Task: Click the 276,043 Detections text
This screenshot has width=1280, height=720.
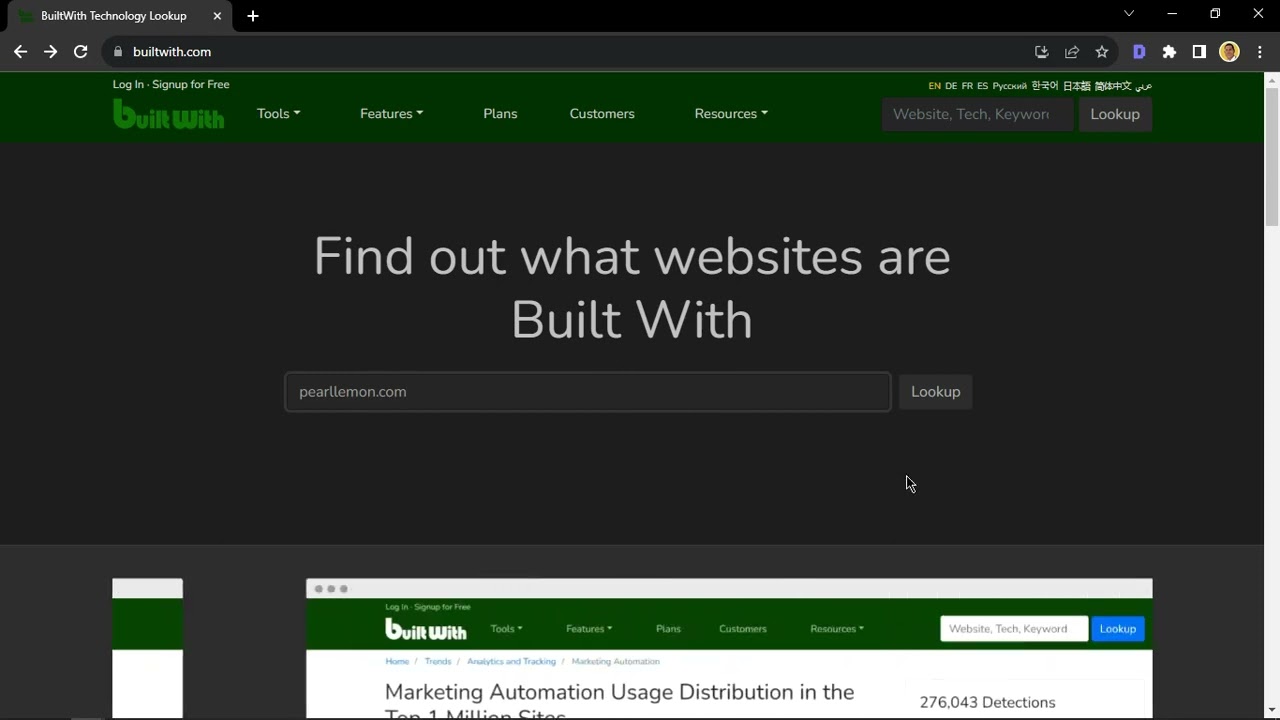Action: click(x=987, y=703)
